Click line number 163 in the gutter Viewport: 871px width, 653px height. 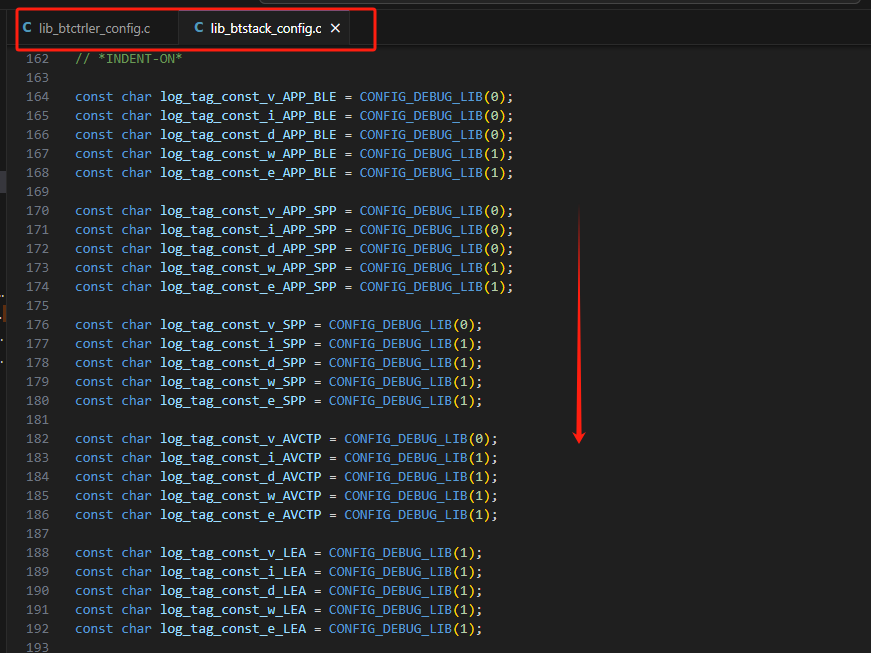[38, 78]
